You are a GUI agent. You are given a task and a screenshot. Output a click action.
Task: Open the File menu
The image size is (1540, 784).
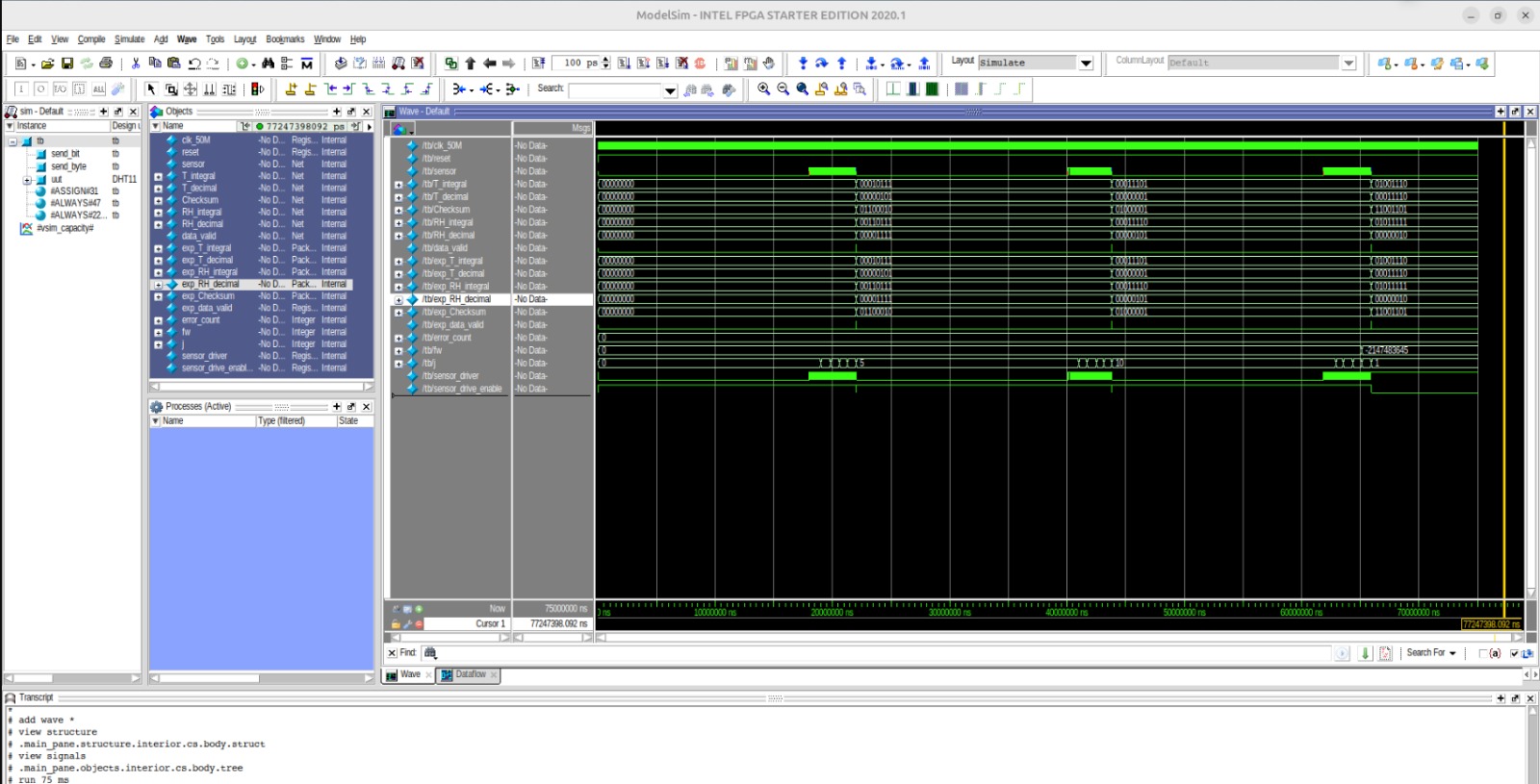[13, 39]
